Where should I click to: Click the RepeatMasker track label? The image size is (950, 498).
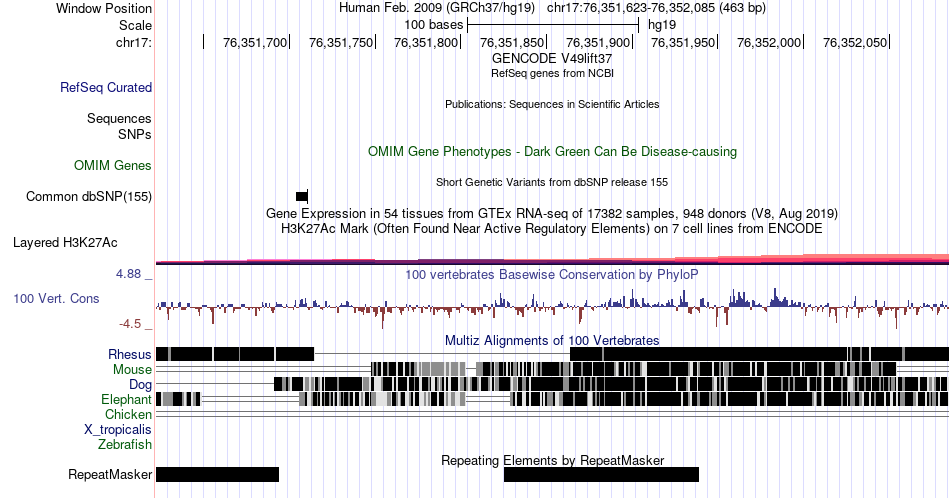[x=110, y=474]
